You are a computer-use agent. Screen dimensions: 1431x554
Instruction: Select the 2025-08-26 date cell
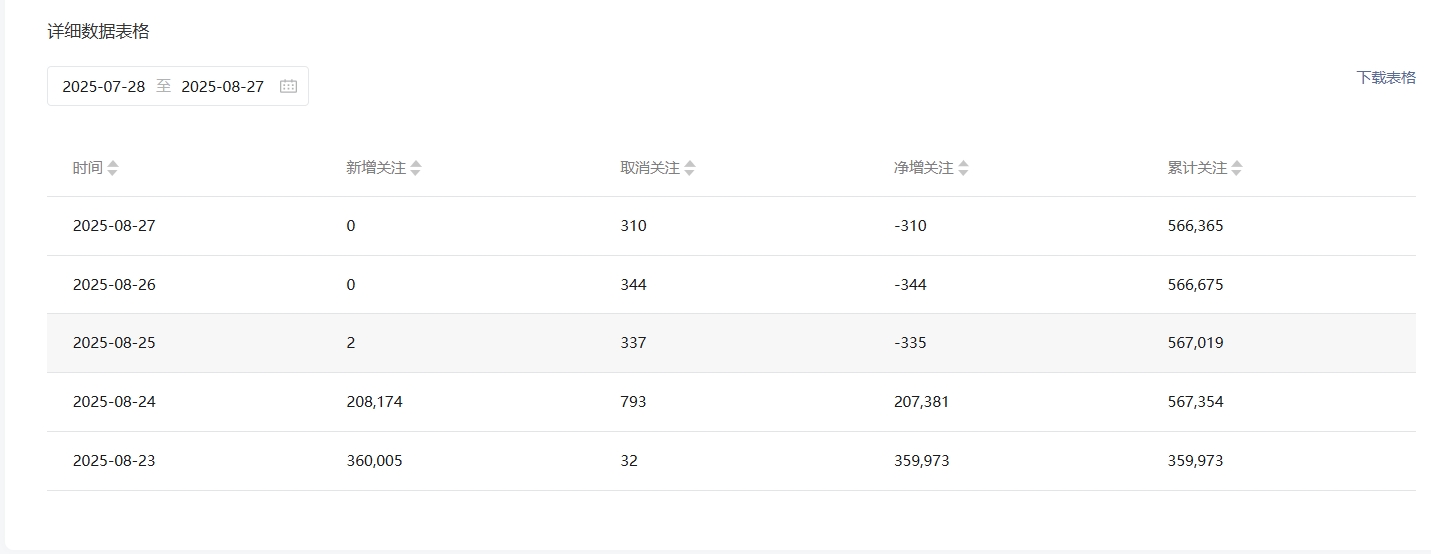click(114, 285)
